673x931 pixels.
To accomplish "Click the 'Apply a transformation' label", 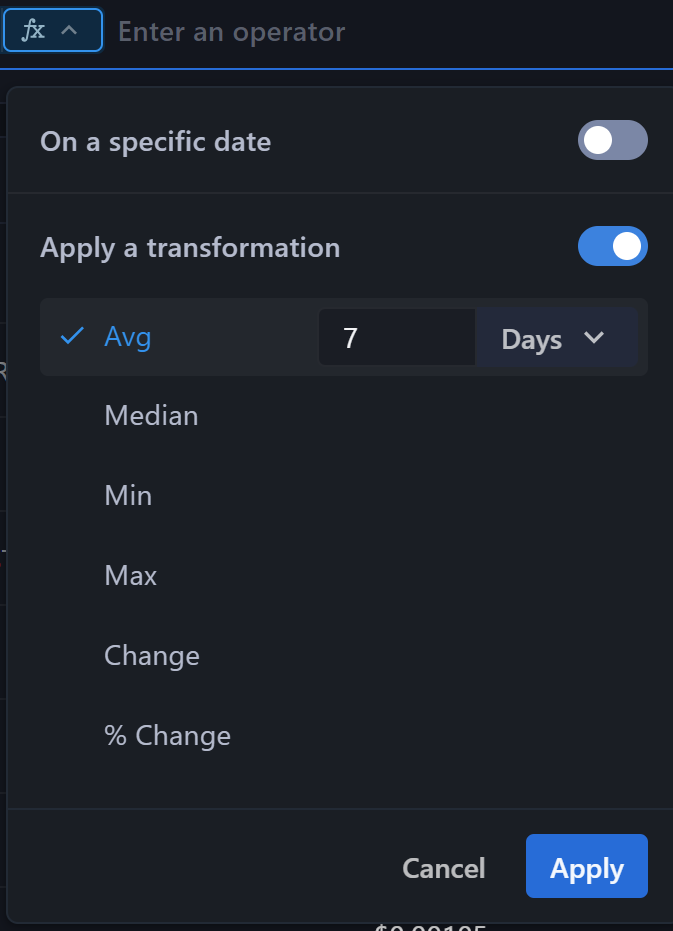I will tap(190, 248).
